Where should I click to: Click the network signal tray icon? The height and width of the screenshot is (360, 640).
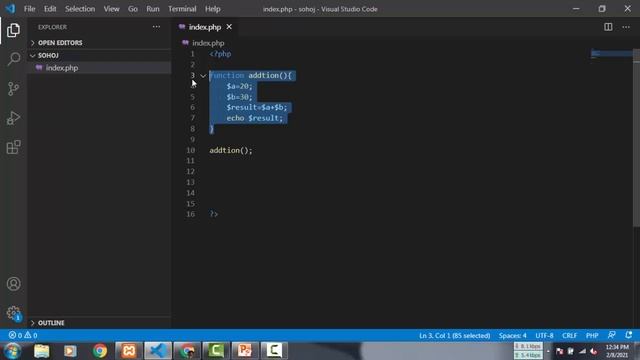582,351
